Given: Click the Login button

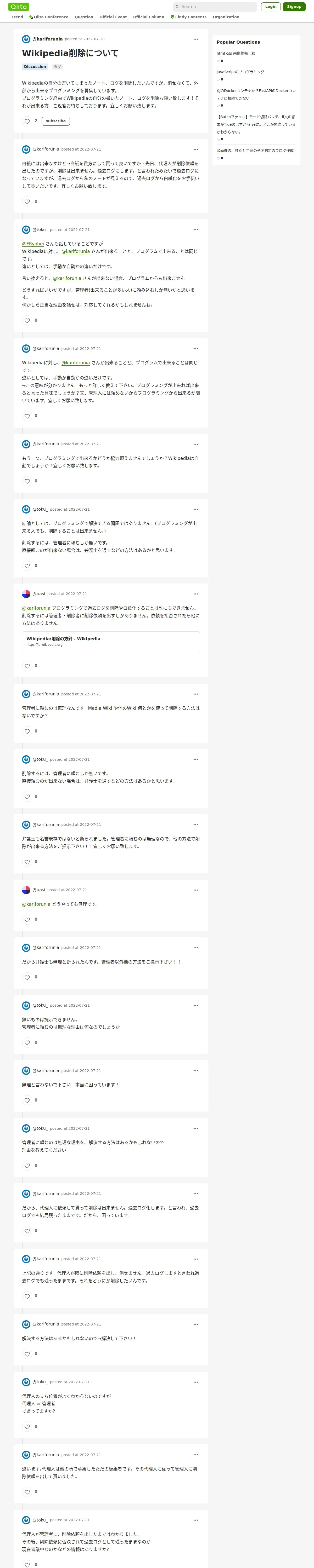Looking at the screenshot, I should (x=271, y=7).
